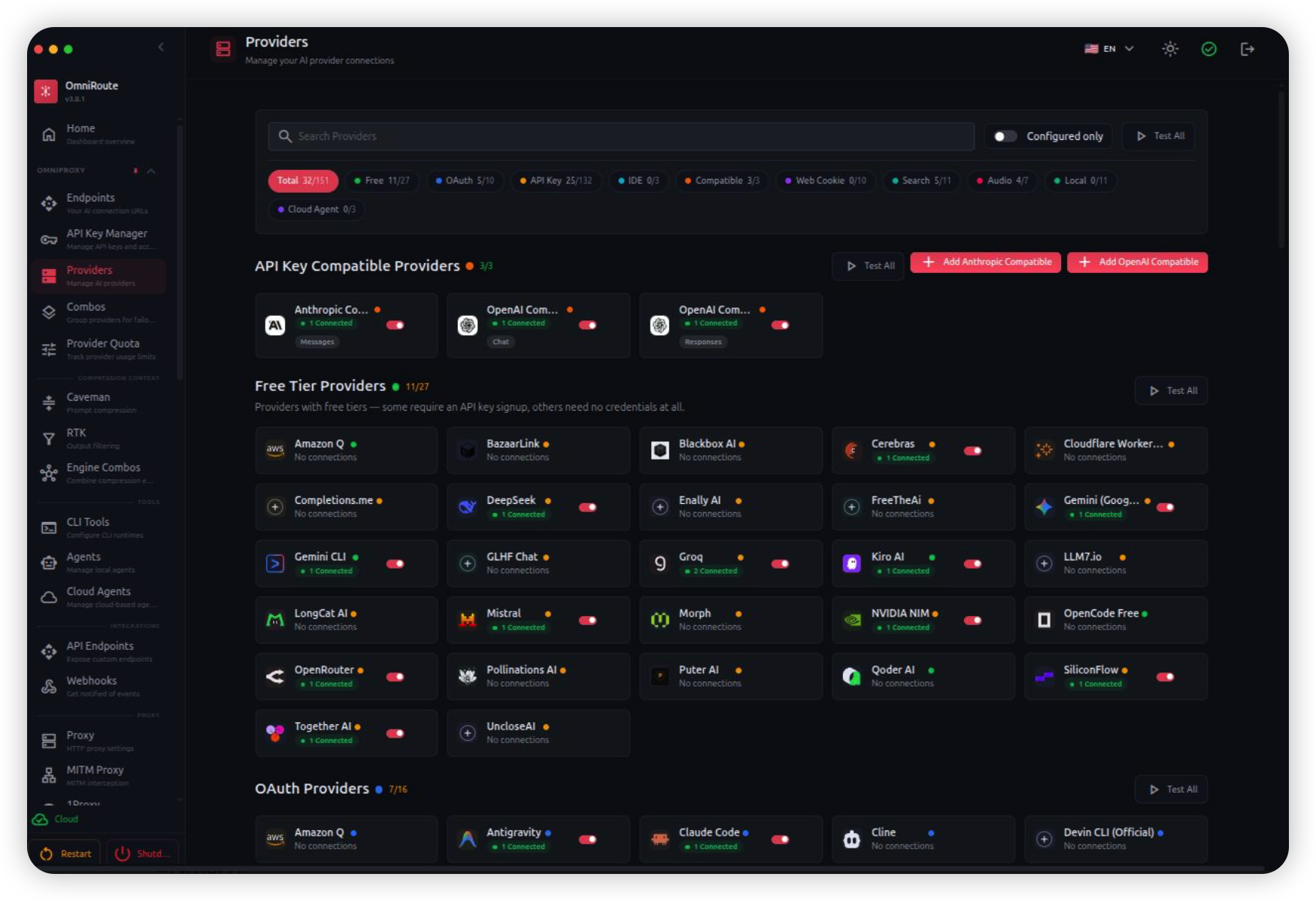Click the API Key Manager key icon
Screen dimensions: 1316x901
[49, 240]
